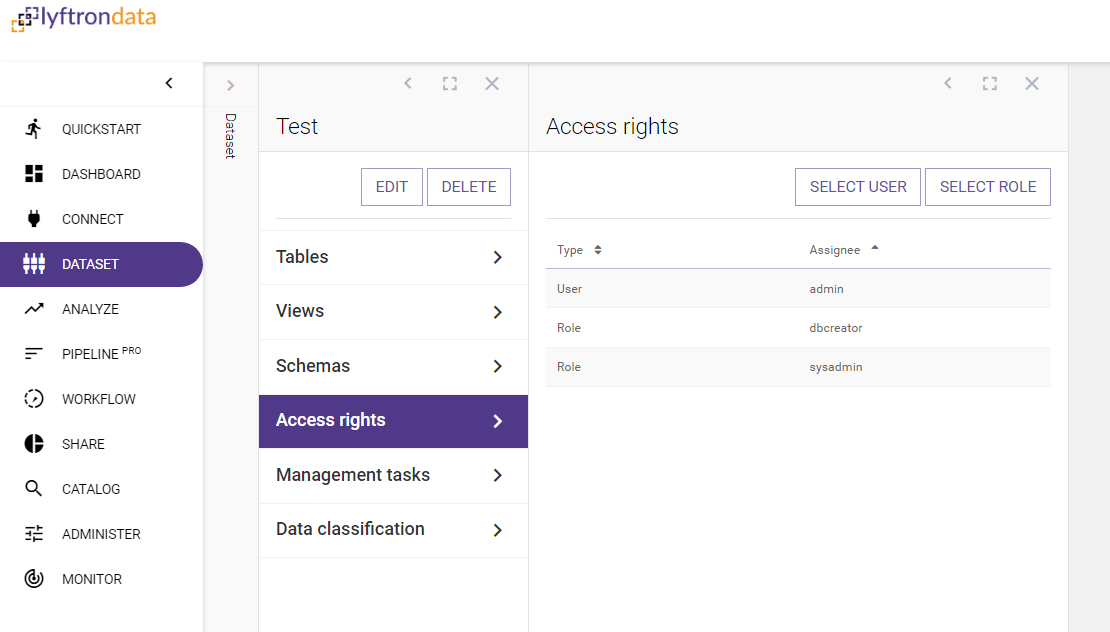Click the Edit button
The image size is (1110, 632).
pos(391,187)
